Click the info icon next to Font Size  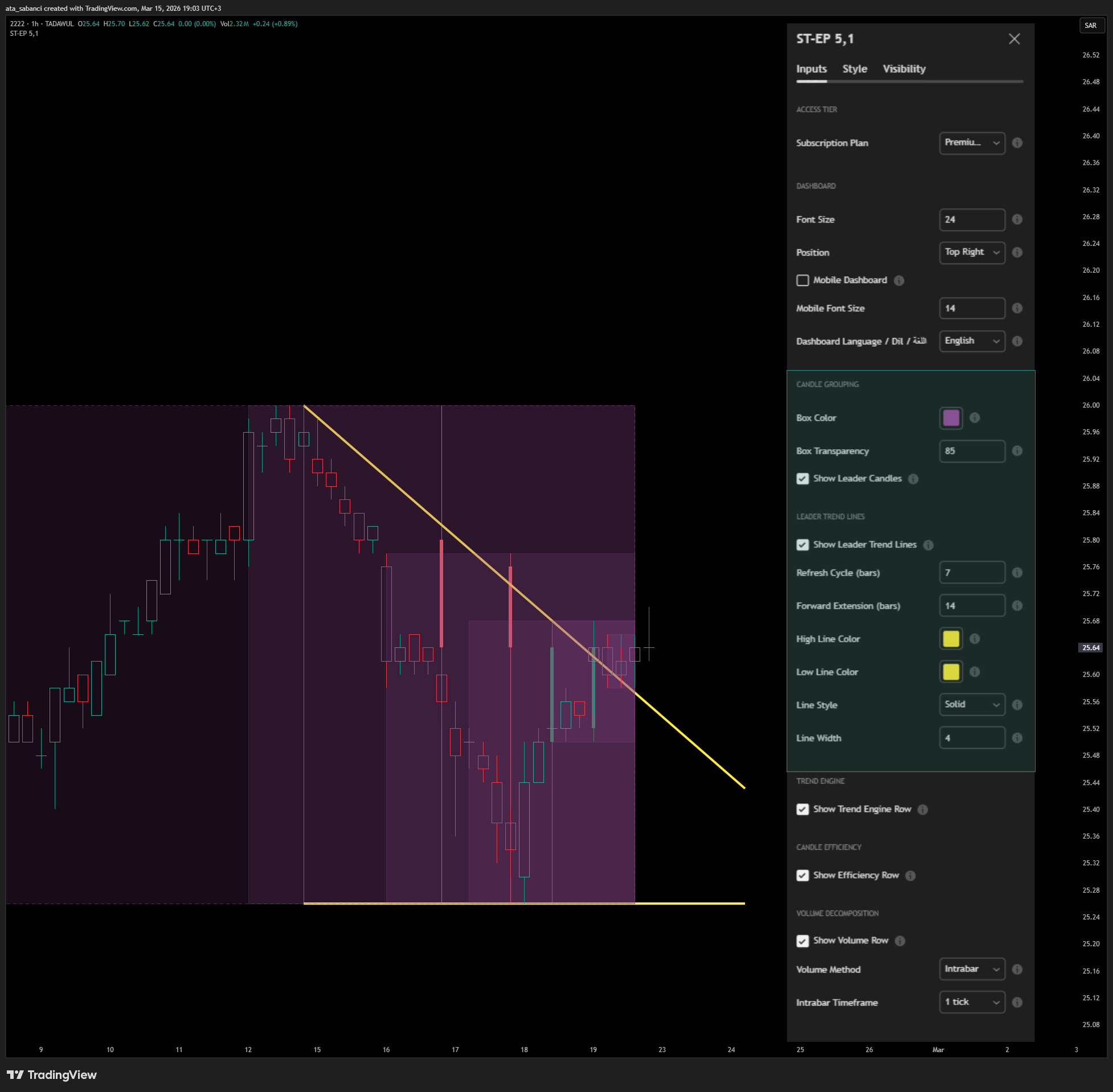coord(1017,219)
